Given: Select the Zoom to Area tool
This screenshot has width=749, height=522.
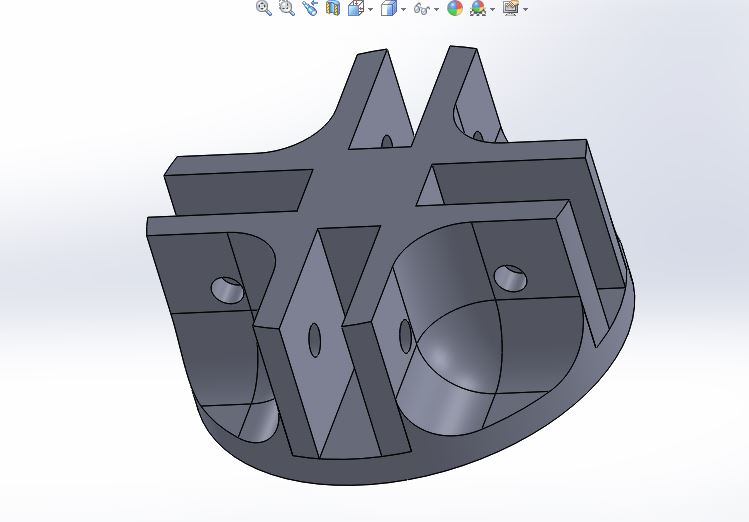Looking at the screenshot, I should (287, 8).
